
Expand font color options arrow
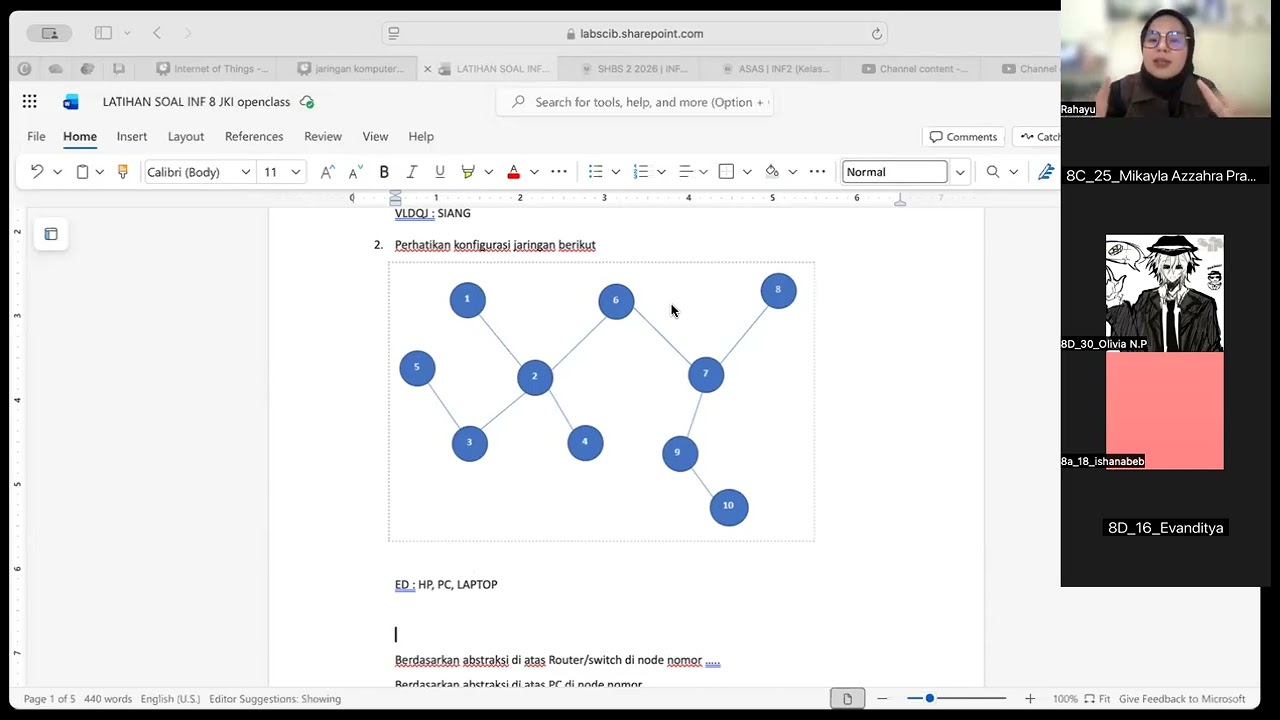coord(534,172)
